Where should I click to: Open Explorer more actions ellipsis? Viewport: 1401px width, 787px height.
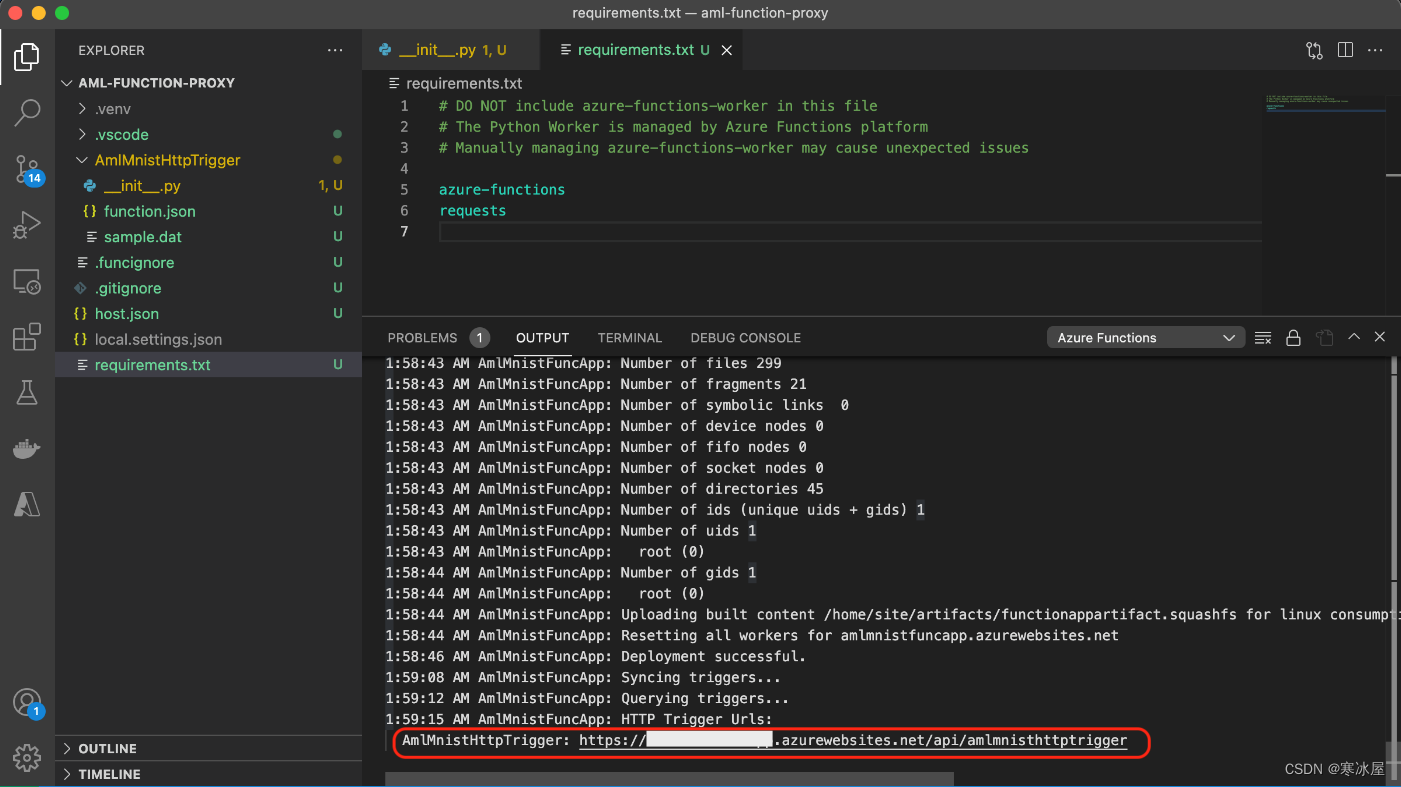click(334, 50)
